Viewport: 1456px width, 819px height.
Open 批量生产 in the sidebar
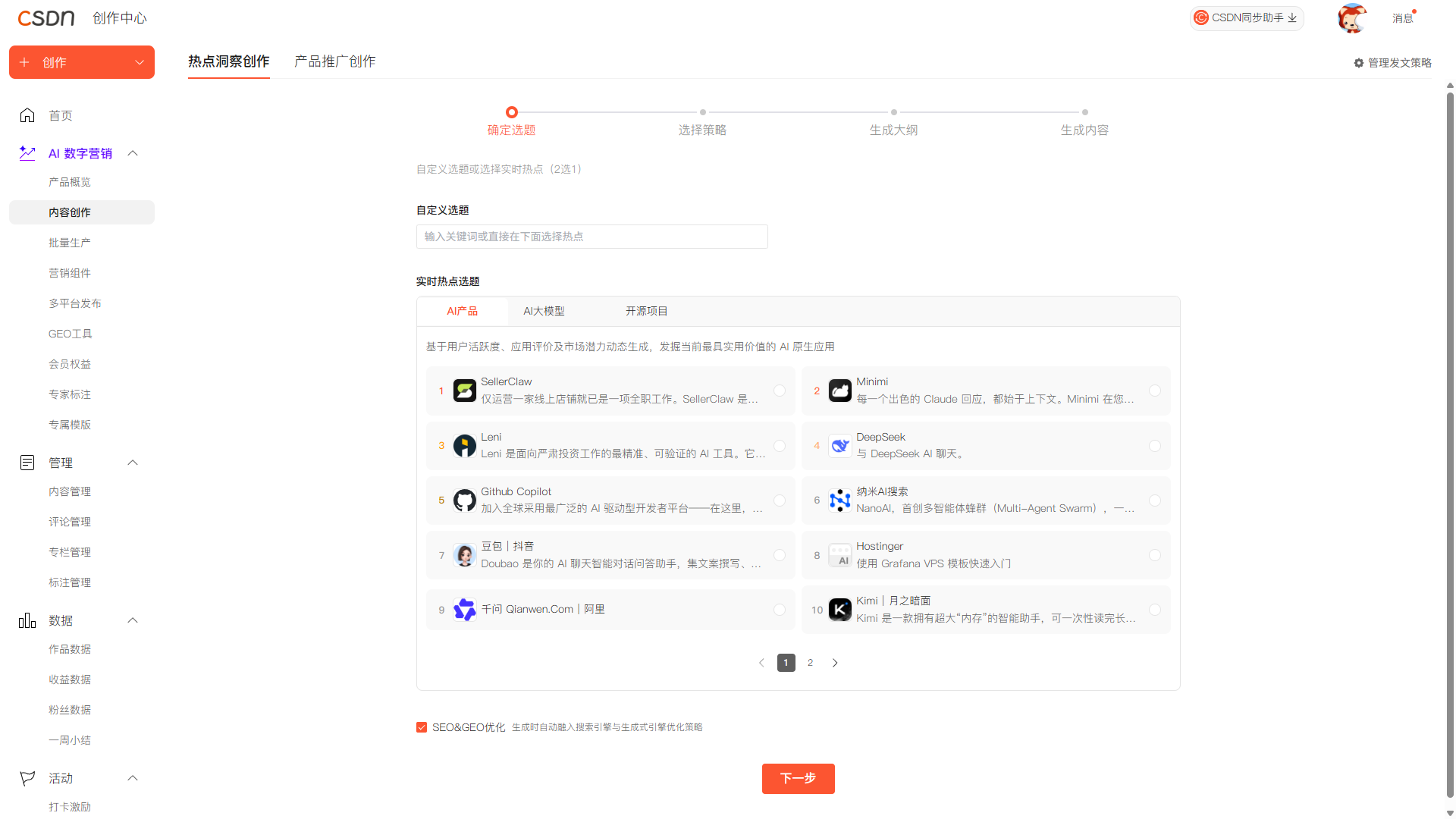pos(70,243)
